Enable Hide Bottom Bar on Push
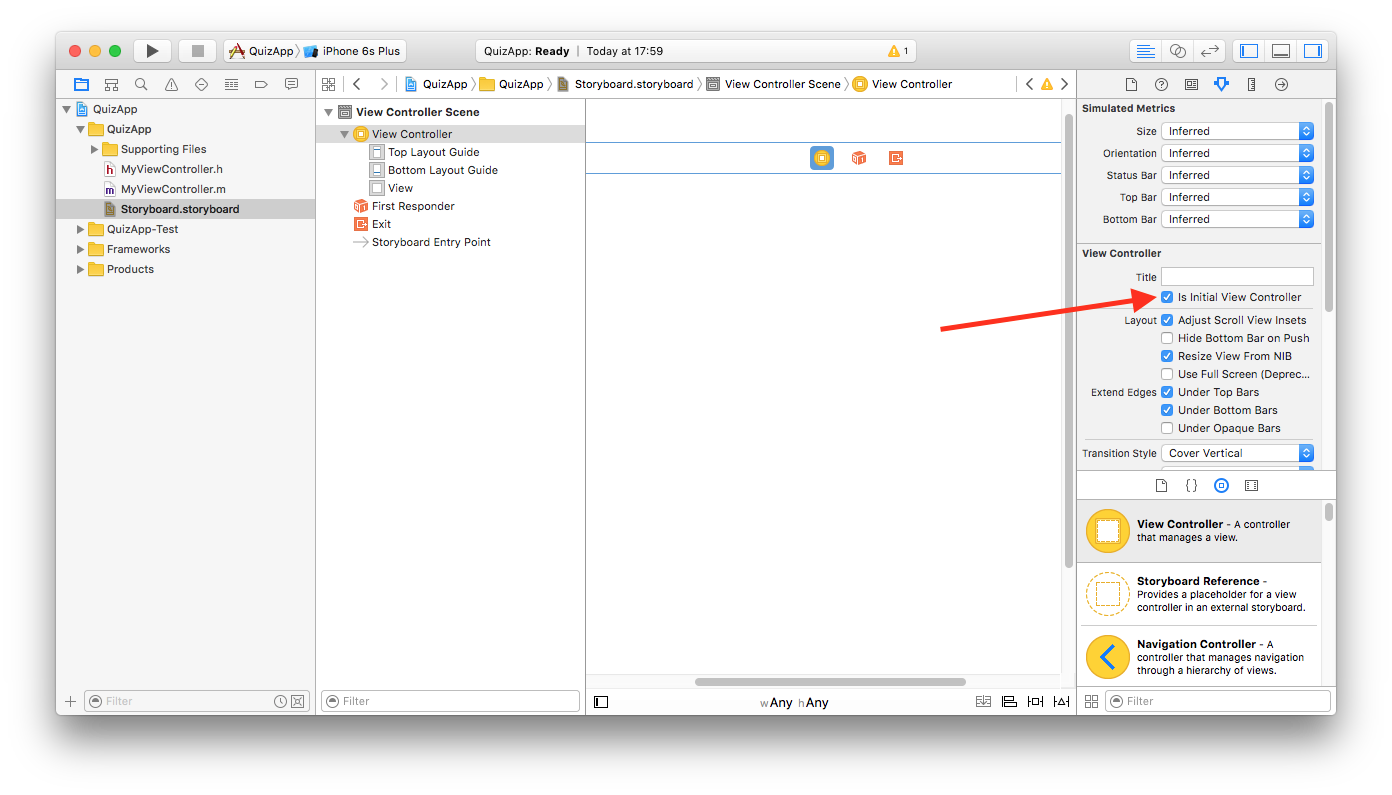This screenshot has height=795, width=1392. (x=1167, y=338)
